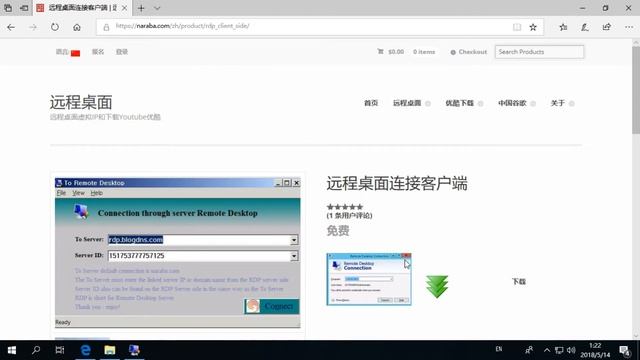Close the 远程桌面连接客户端 tab
640x360 pixels.
[124, 8]
